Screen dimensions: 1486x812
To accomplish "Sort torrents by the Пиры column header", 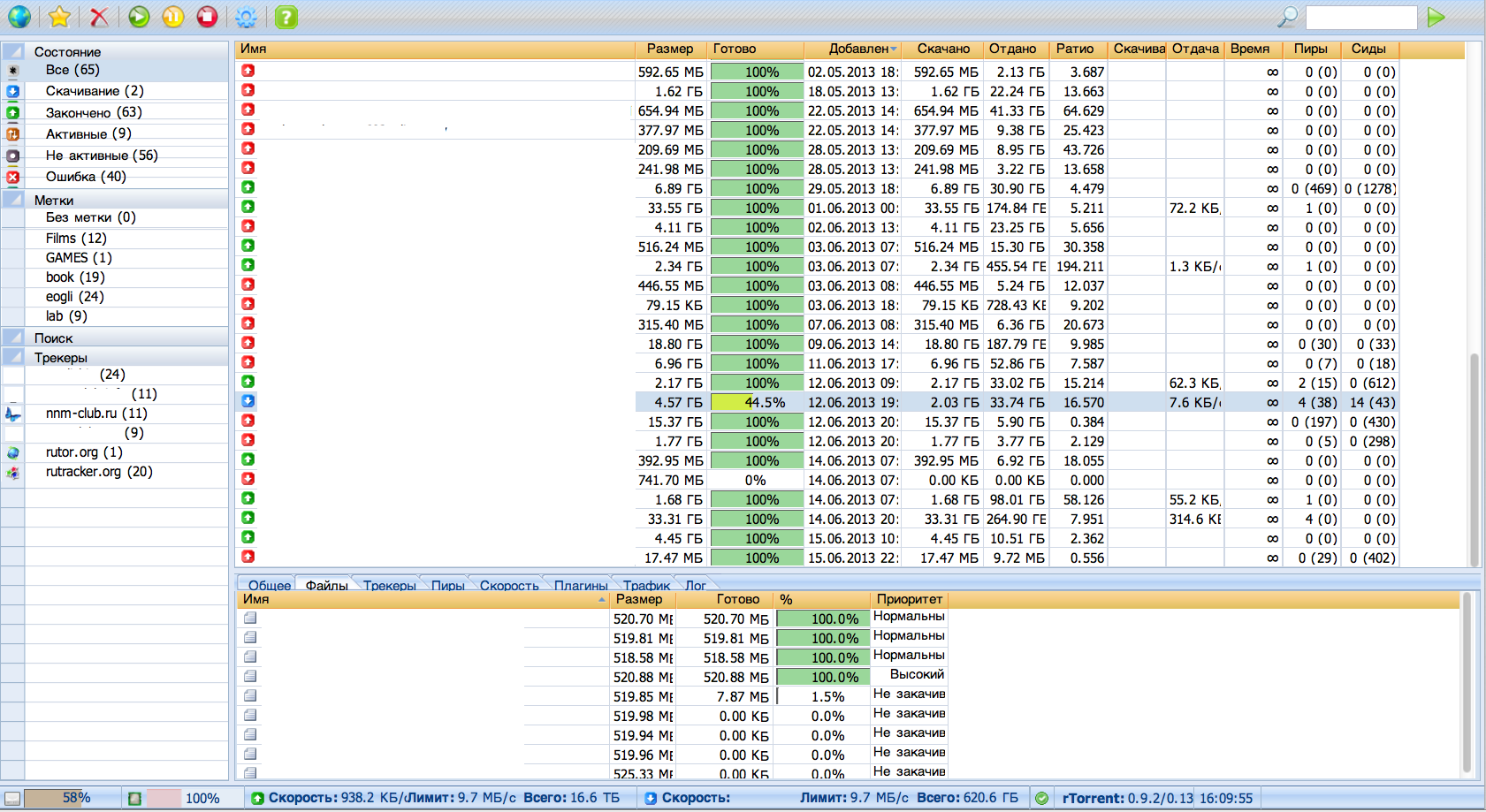I will click(1311, 49).
